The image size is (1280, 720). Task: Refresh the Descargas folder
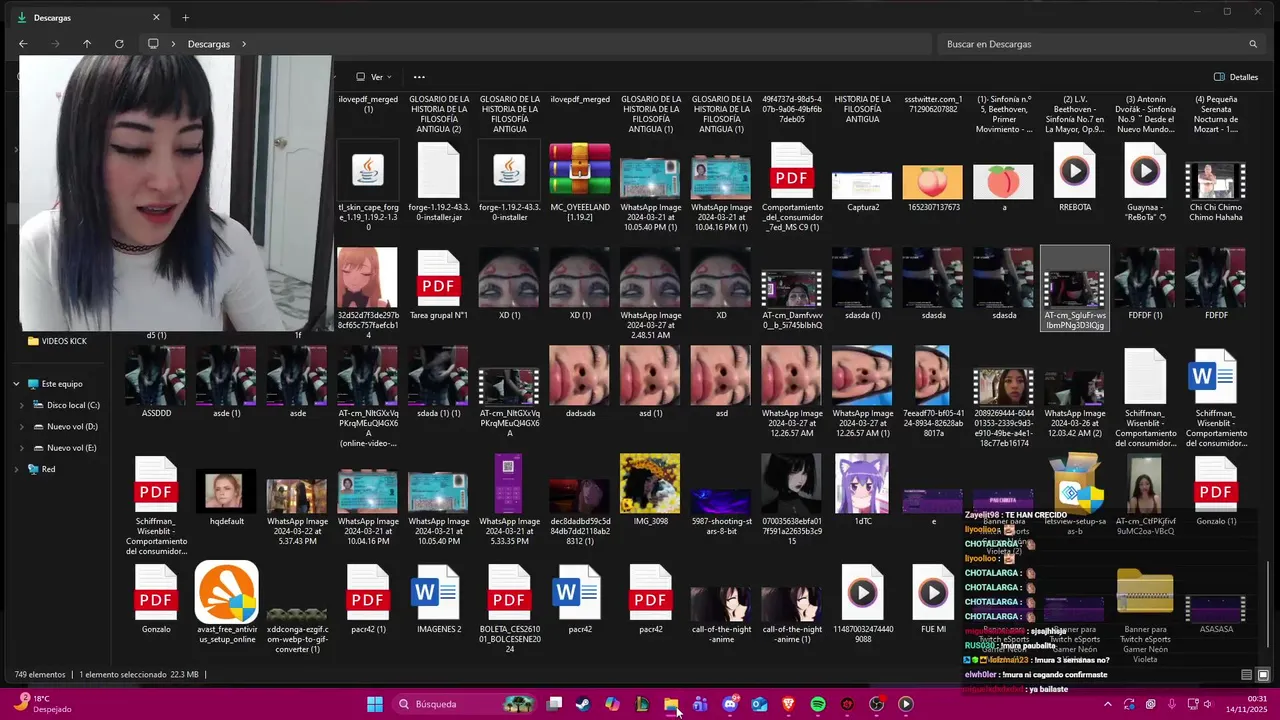tap(119, 44)
